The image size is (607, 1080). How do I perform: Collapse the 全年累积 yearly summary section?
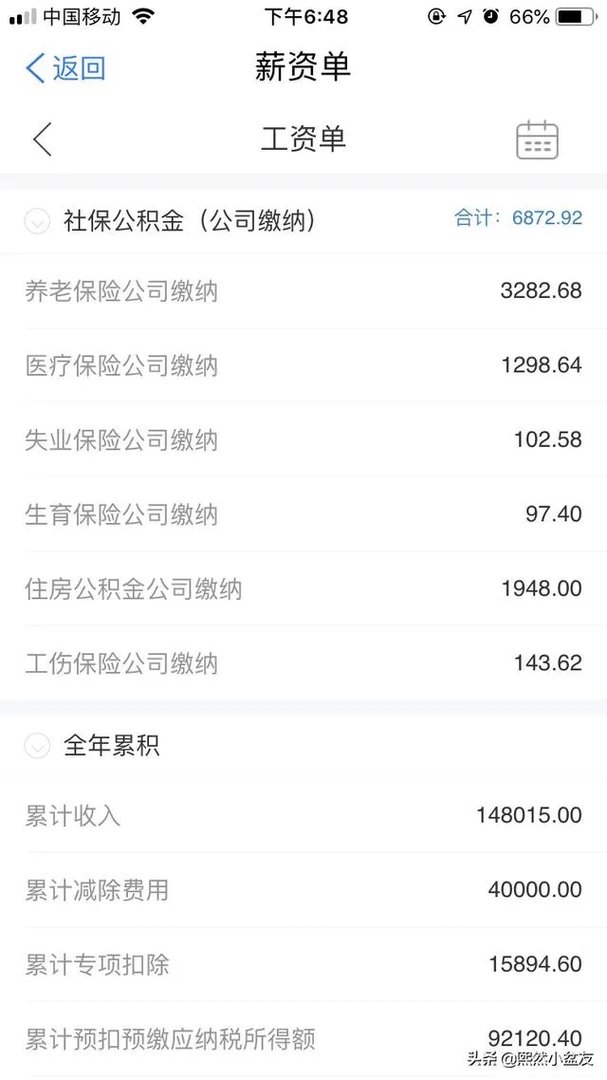pyautogui.click(x=37, y=746)
